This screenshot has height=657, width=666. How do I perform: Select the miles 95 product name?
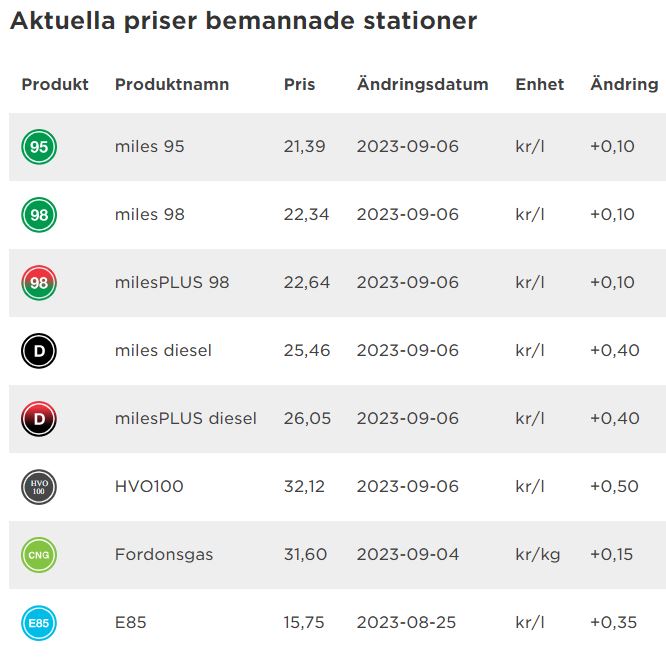[150, 147]
